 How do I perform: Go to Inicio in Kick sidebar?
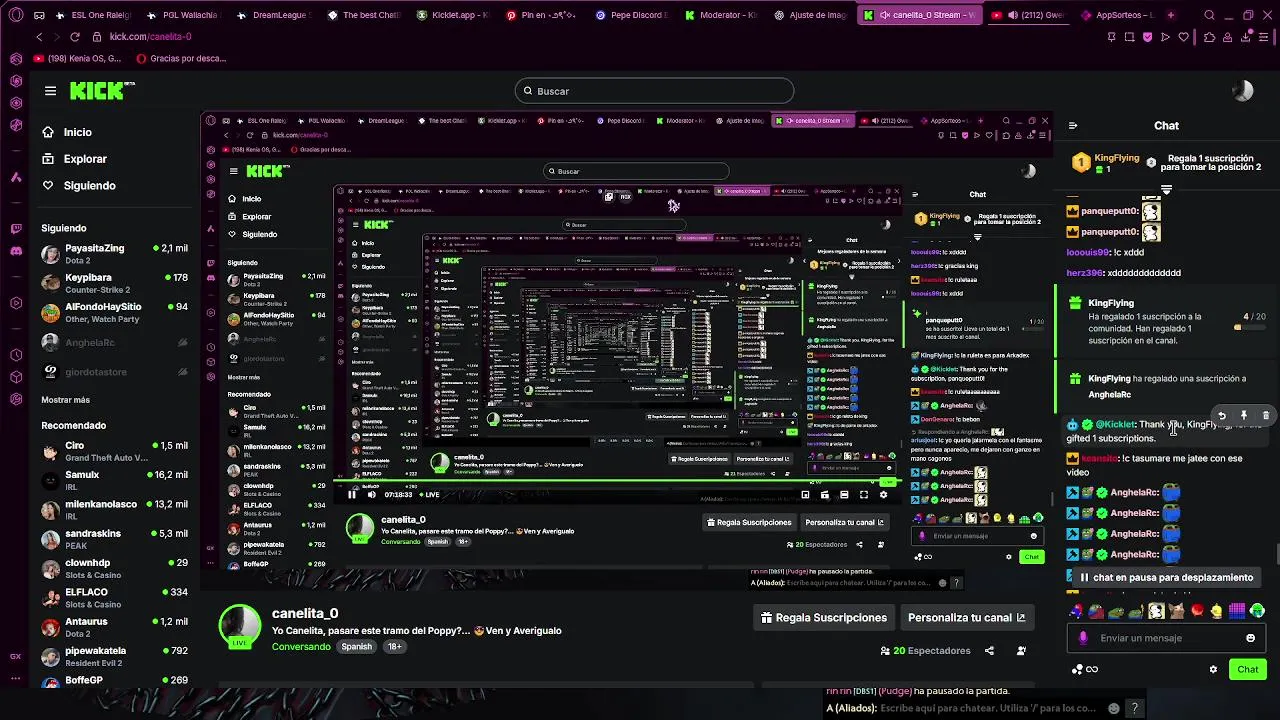coord(67,132)
